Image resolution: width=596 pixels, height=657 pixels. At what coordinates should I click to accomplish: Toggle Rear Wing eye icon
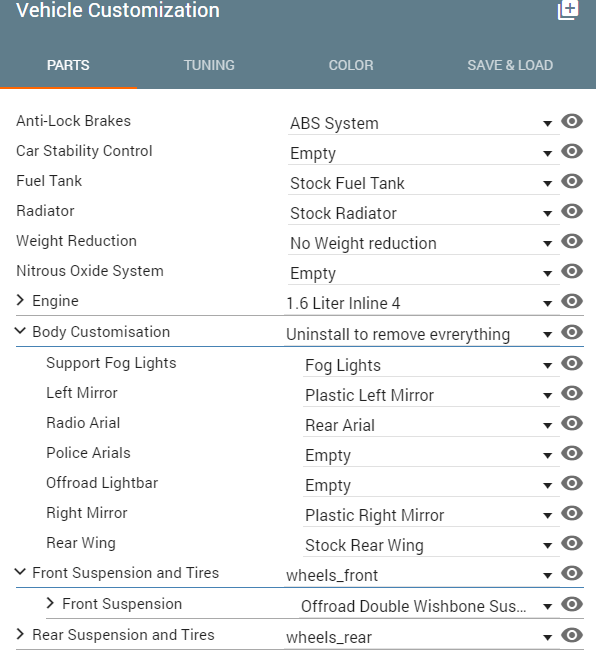(572, 543)
